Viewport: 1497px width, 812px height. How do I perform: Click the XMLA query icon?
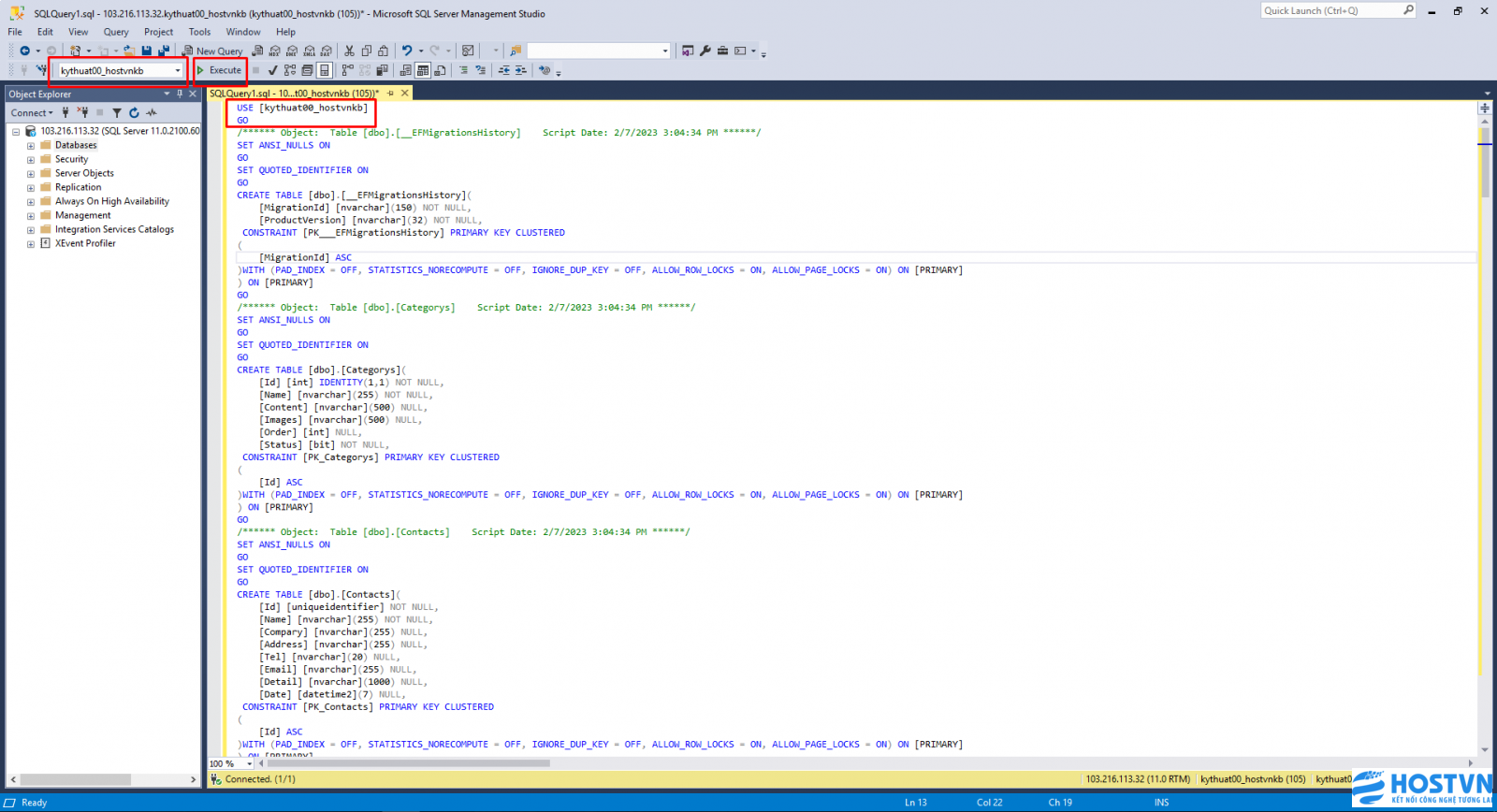[x=309, y=51]
